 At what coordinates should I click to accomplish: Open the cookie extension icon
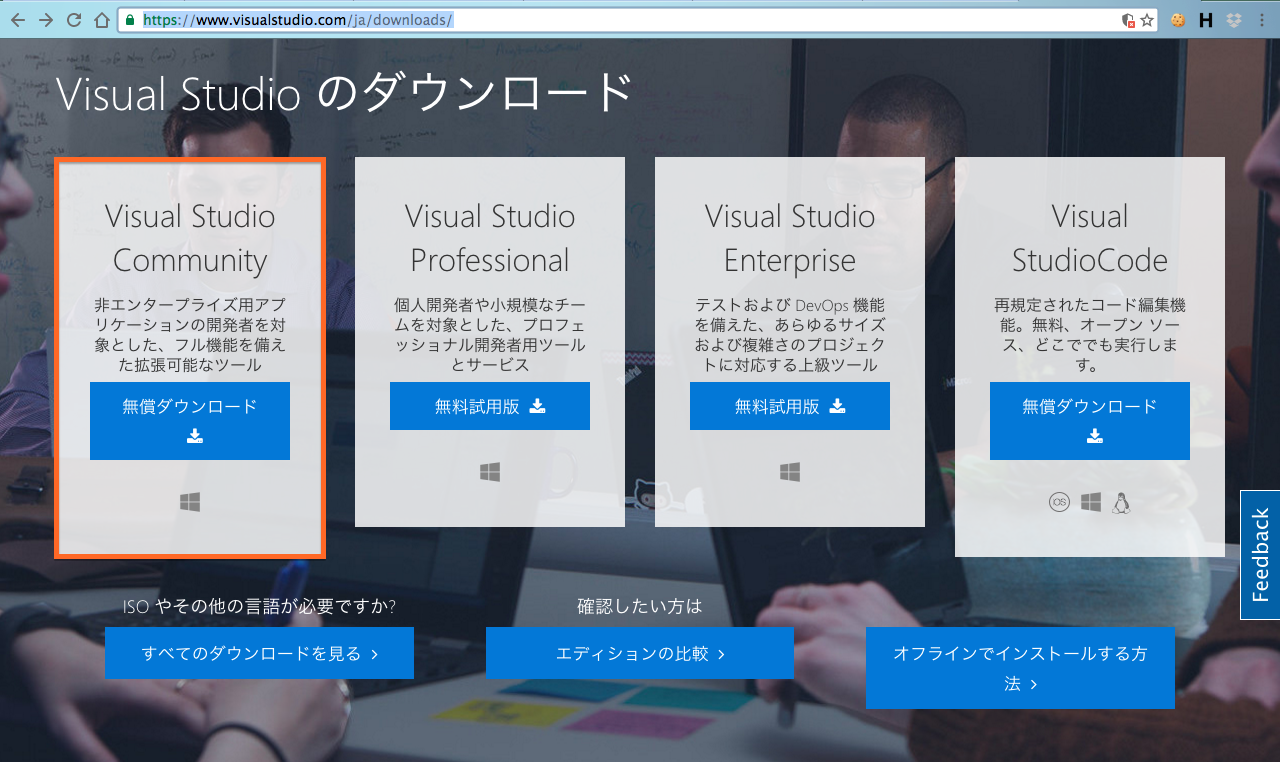coord(1178,19)
